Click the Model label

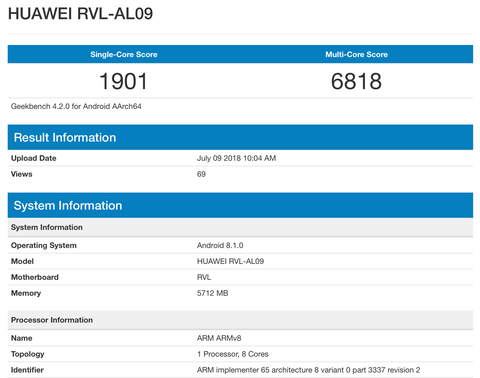click(x=22, y=261)
